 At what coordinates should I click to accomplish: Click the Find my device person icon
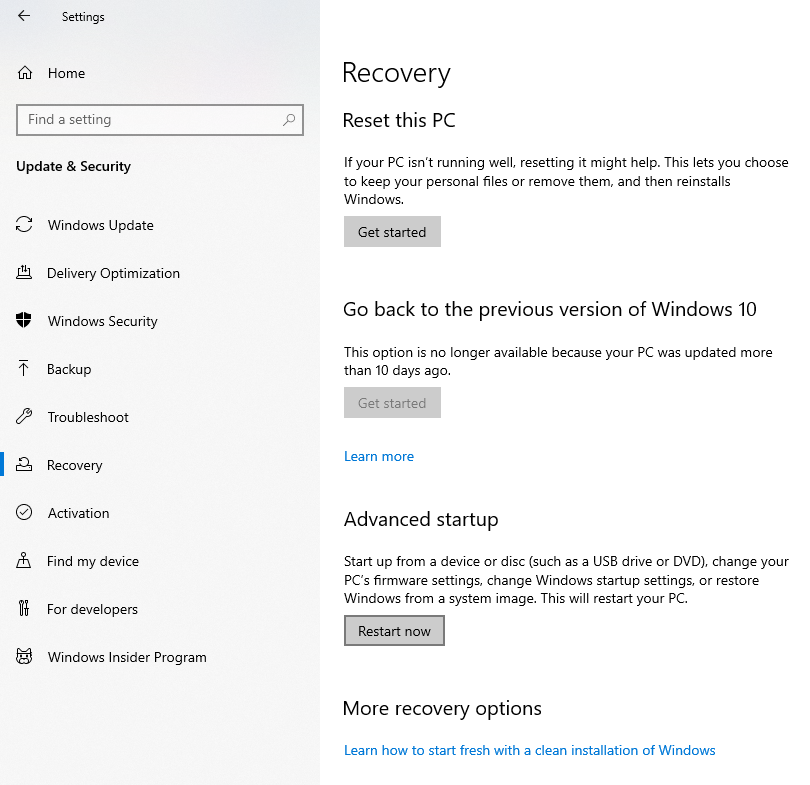point(24,560)
